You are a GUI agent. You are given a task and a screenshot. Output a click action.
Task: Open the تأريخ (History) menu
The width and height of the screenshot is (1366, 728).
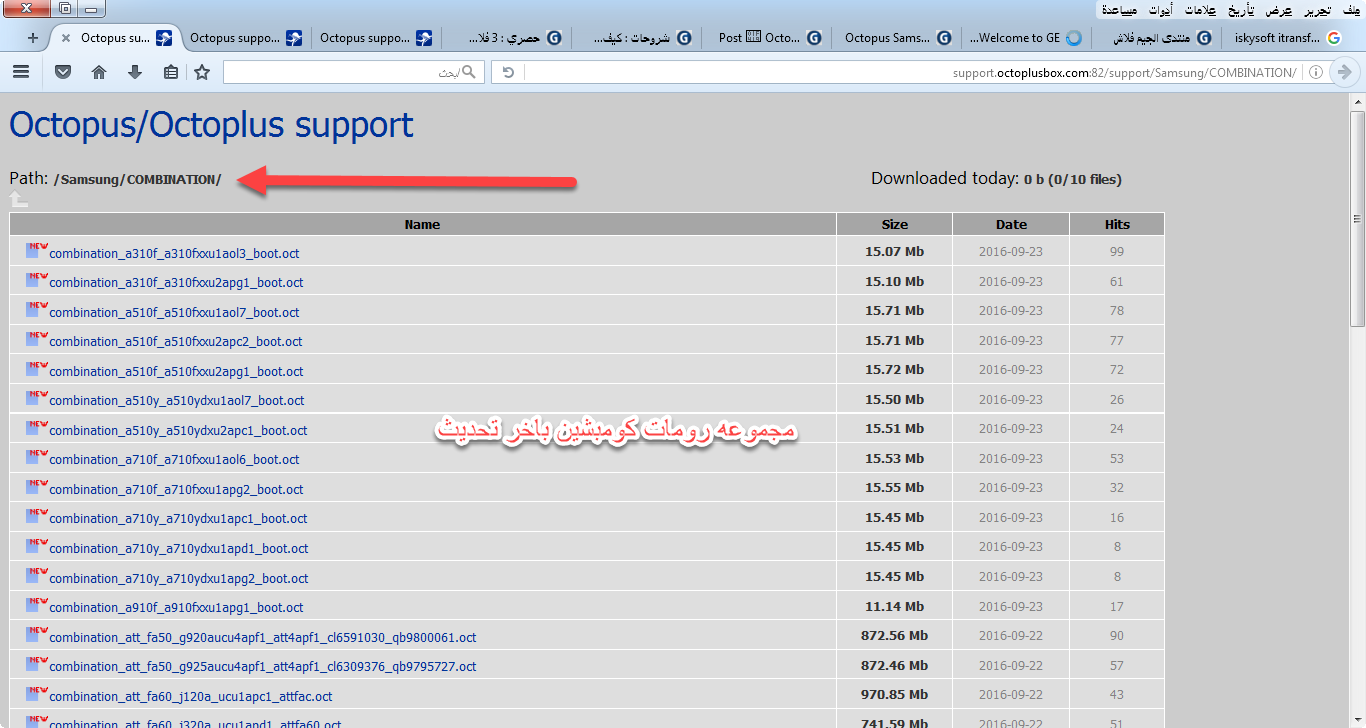(1242, 10)
